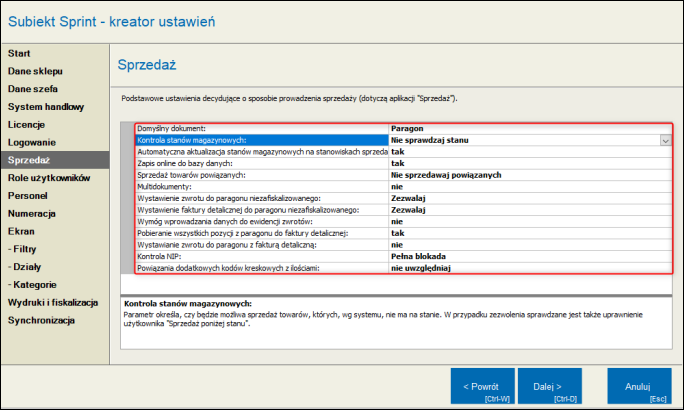Click Zezwalaj value for Wystawienie faktury detalicznej
This screenshot has width=684, height=410.
(530, 210)
